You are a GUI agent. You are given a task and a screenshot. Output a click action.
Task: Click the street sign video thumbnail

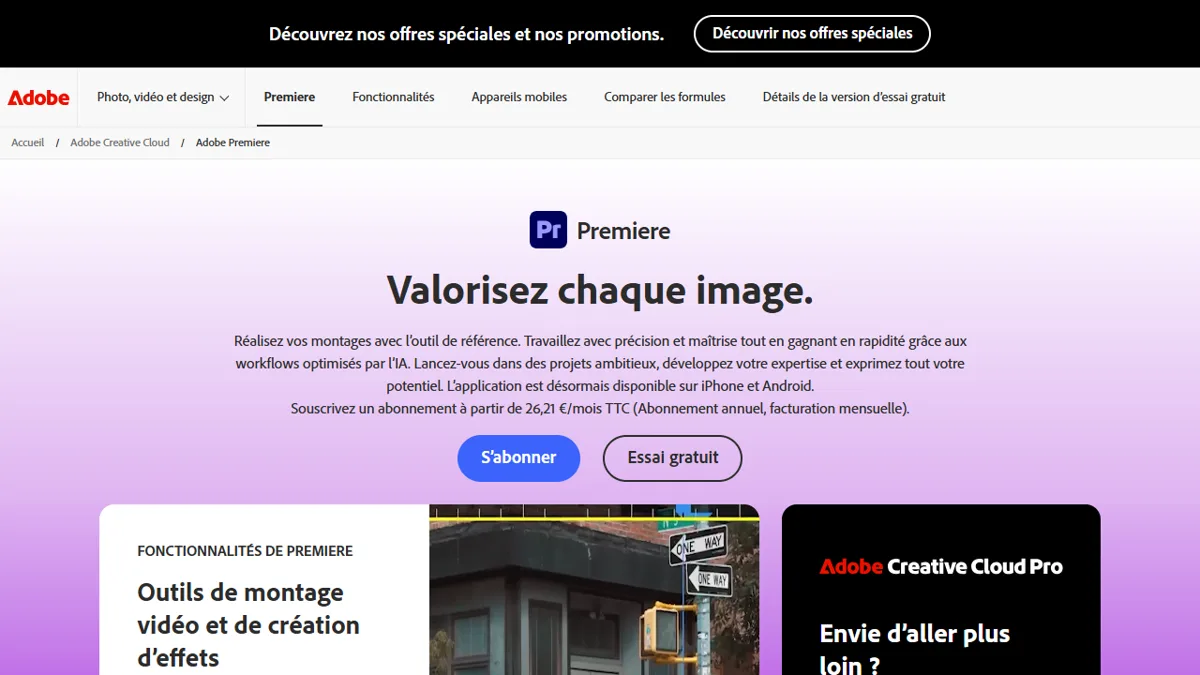coord(594,589)
